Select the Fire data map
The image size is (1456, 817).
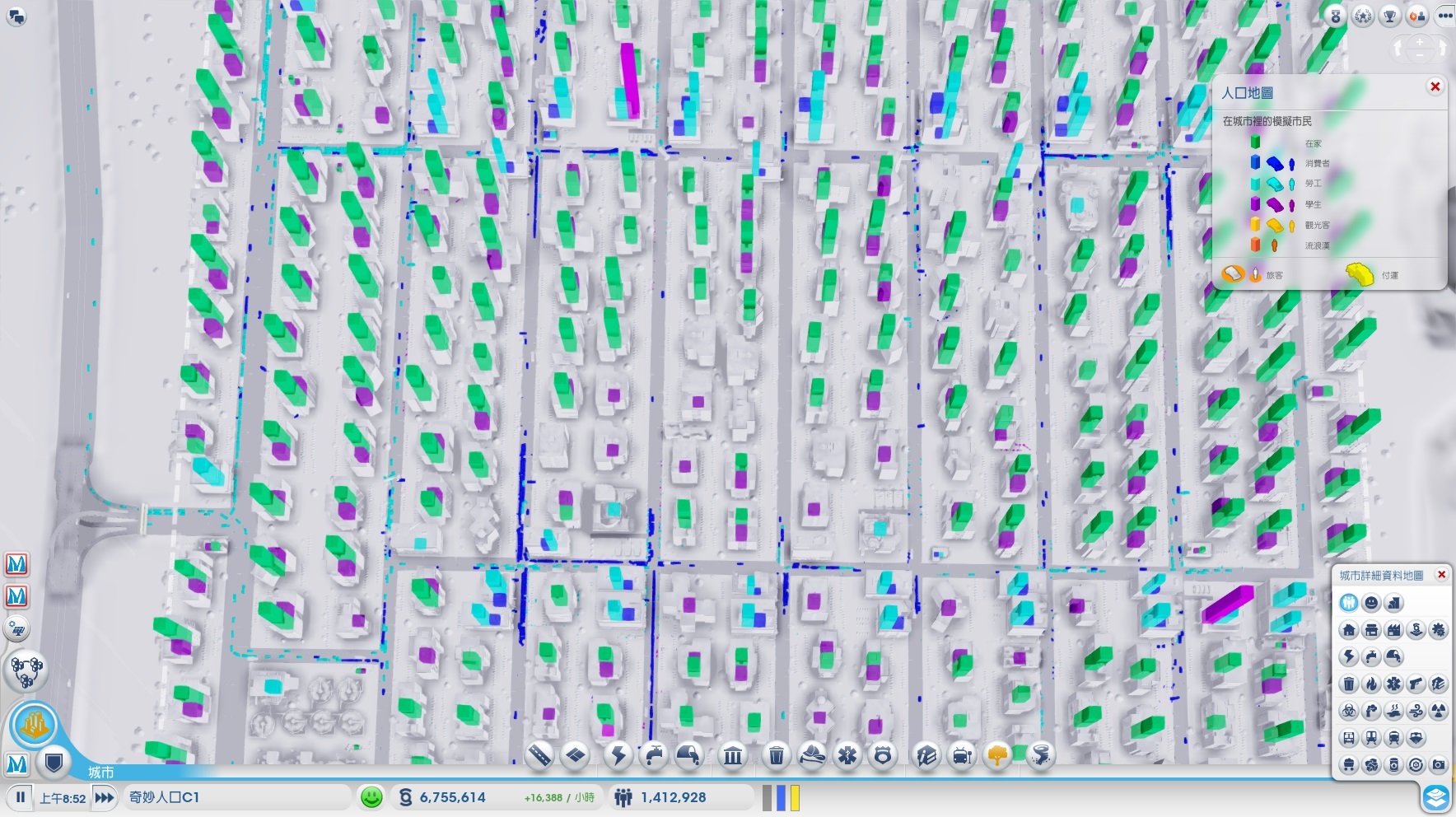[1371, 684]
